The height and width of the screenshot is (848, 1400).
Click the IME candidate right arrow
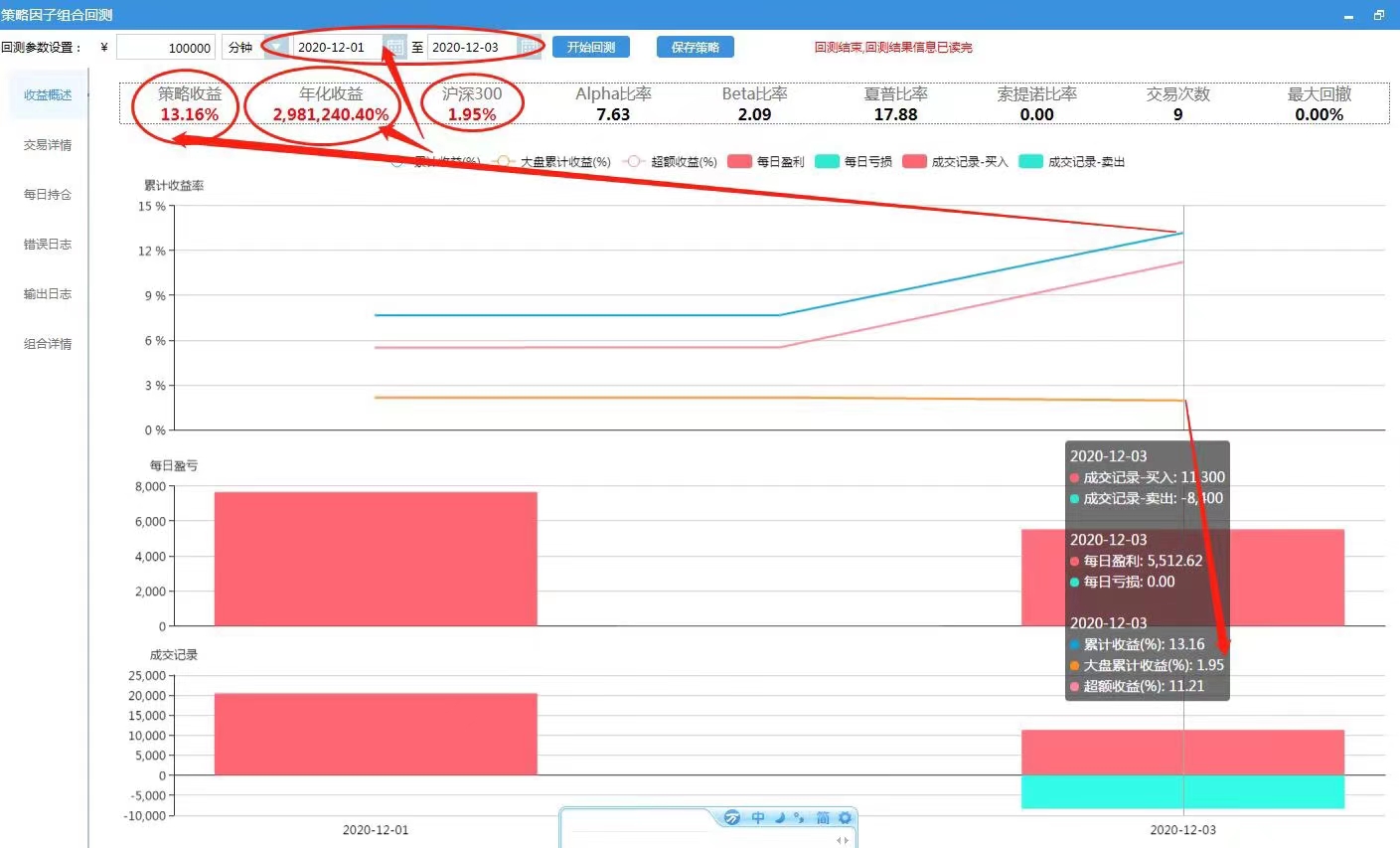tap(847, 841)
